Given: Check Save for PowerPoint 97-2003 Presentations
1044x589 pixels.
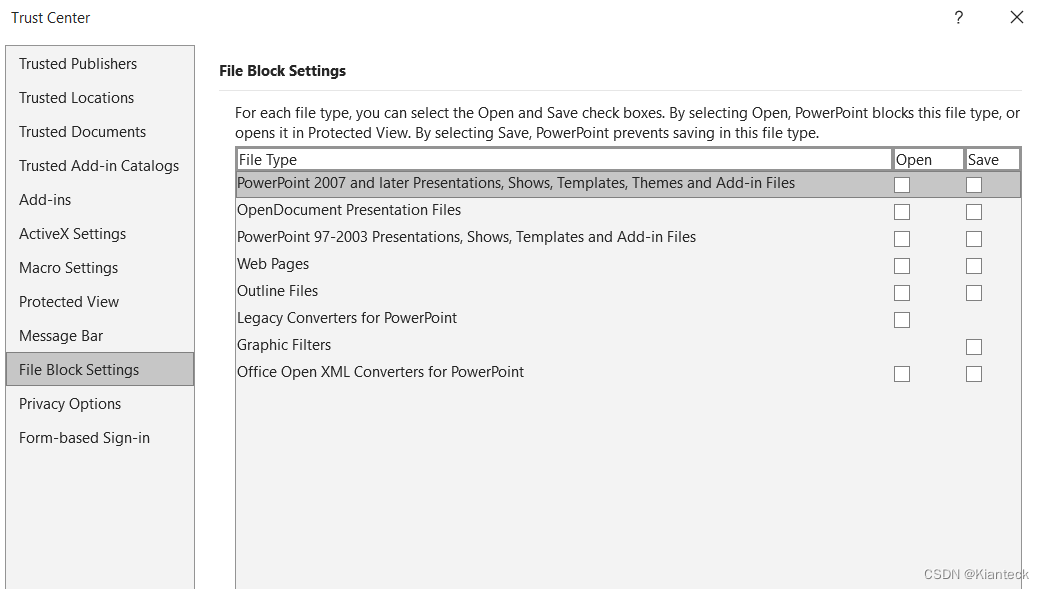Looking at the screenshot, I should pos(974,238).
